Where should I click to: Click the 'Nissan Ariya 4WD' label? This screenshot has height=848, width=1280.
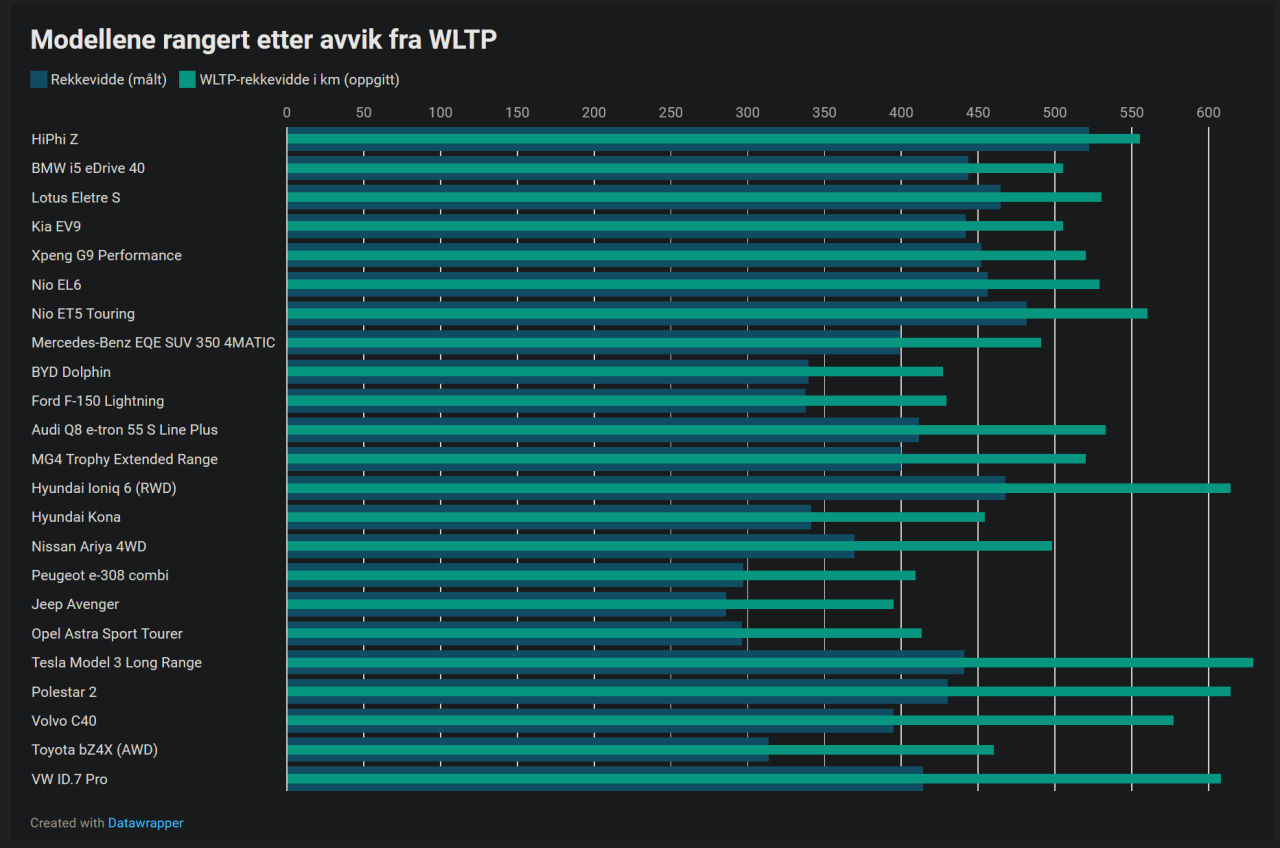(x=89, y=547)
